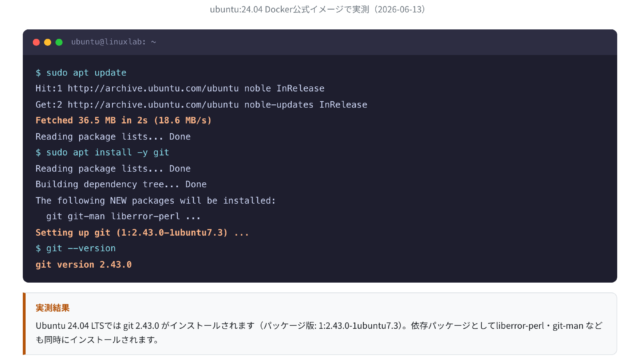Click the 'git version 2.43.0' output
The height and width of the screenshot is (360, 640).
(x=83, y=264)
